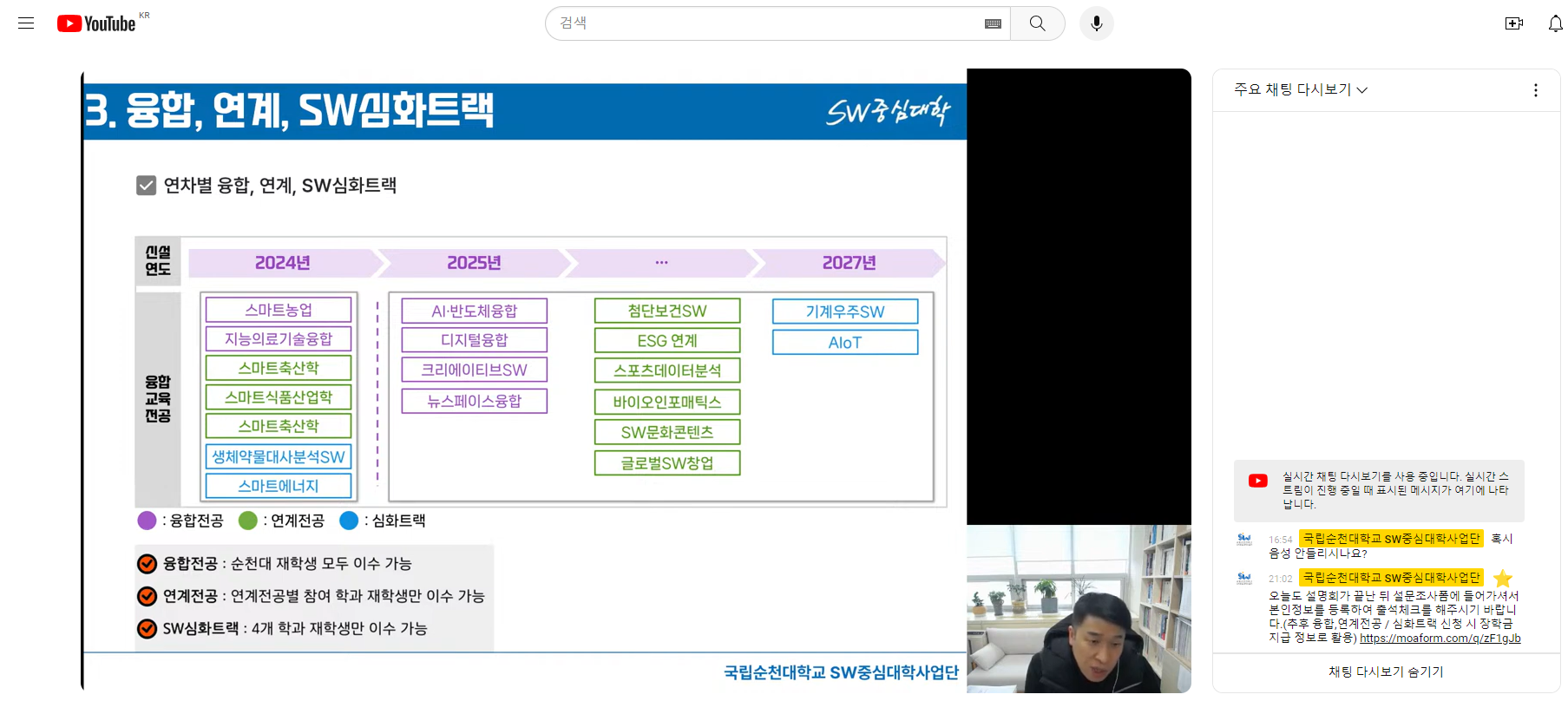Image resolution: width=1568 pixels, height=701 pixels.
Task: Click the green 연계전공 legend circle
Action: 248,521
